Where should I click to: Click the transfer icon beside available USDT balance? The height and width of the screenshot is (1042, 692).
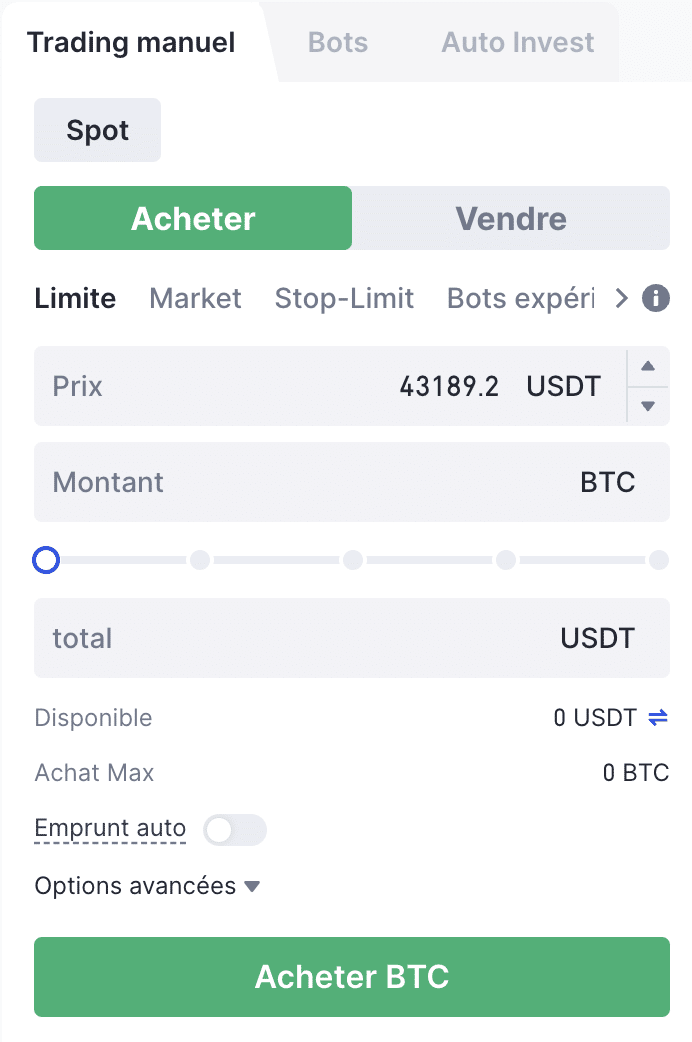659,717
